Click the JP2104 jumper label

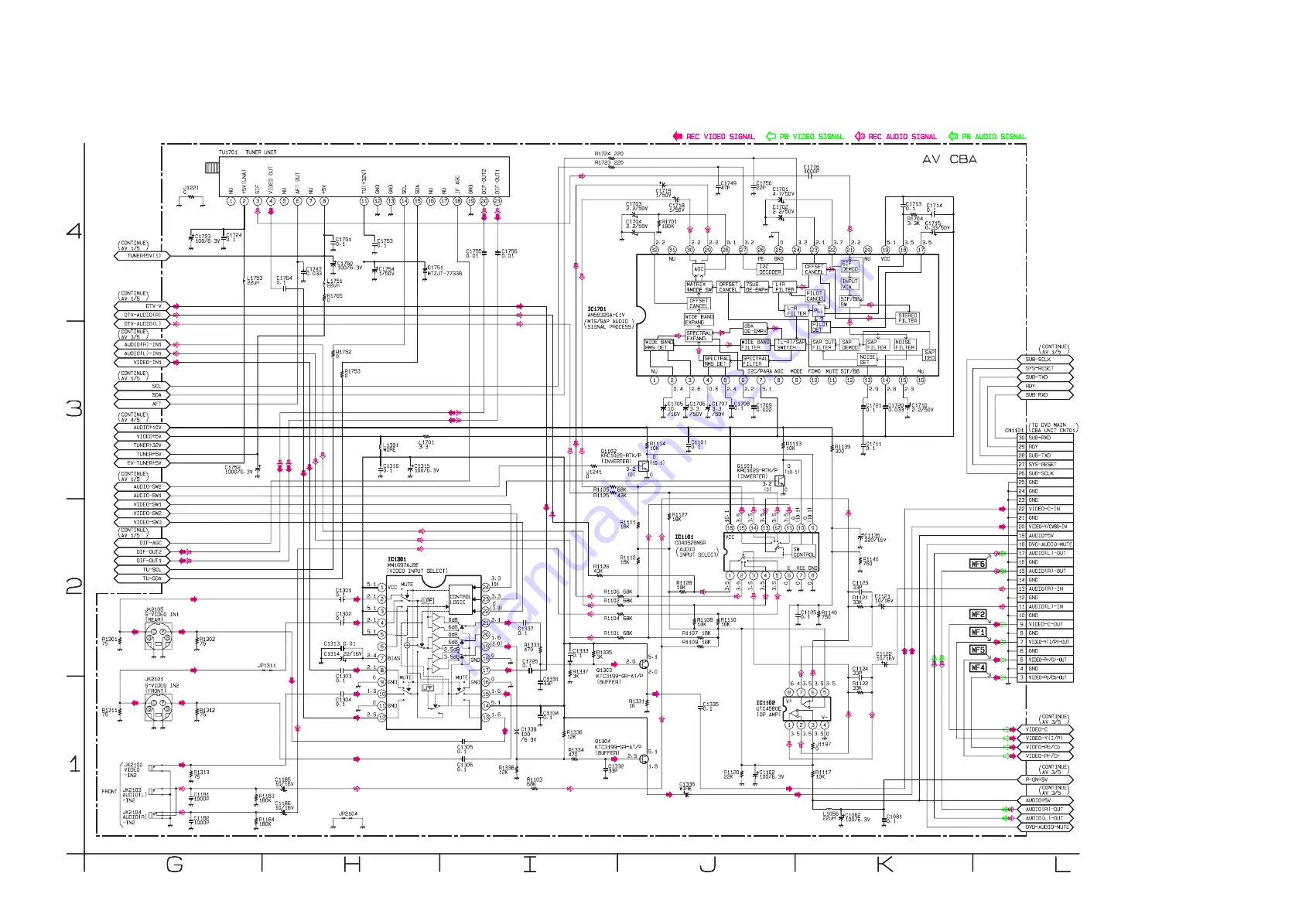click(x=348, y=814)
